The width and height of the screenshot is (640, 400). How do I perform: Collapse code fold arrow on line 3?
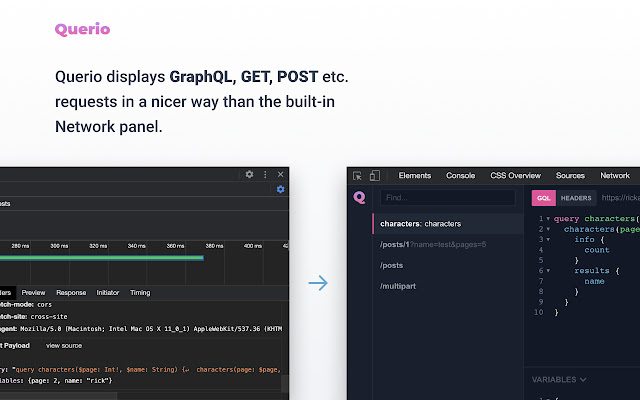pos(548,240)
